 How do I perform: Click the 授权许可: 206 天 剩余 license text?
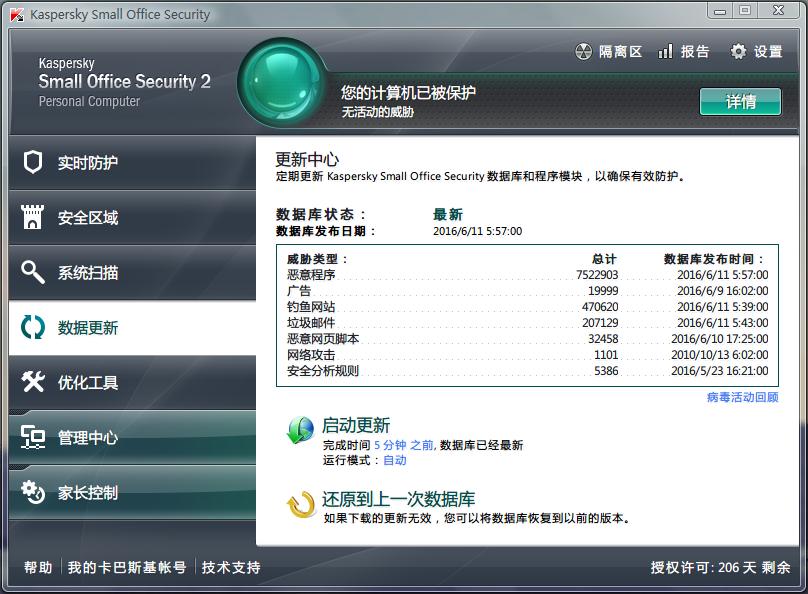720,567
